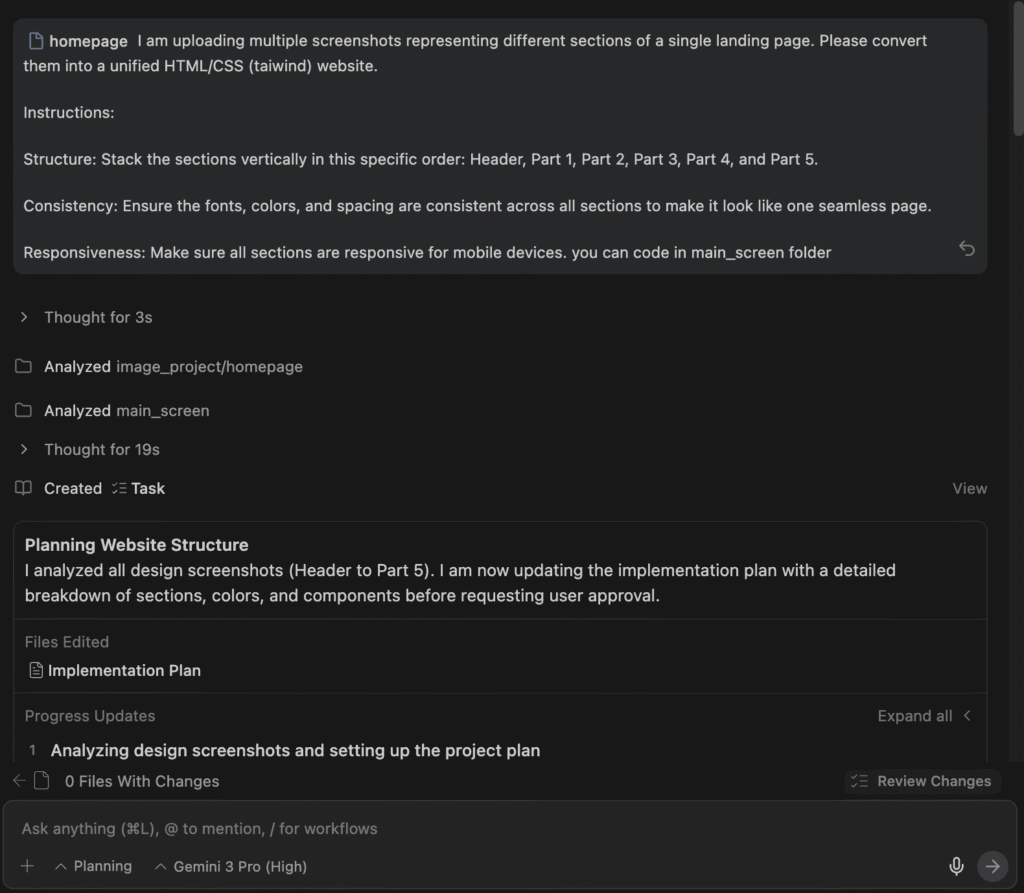Click the microphone voice input icon
This screenshot has height=893, width=1024.
coord(956,866)
